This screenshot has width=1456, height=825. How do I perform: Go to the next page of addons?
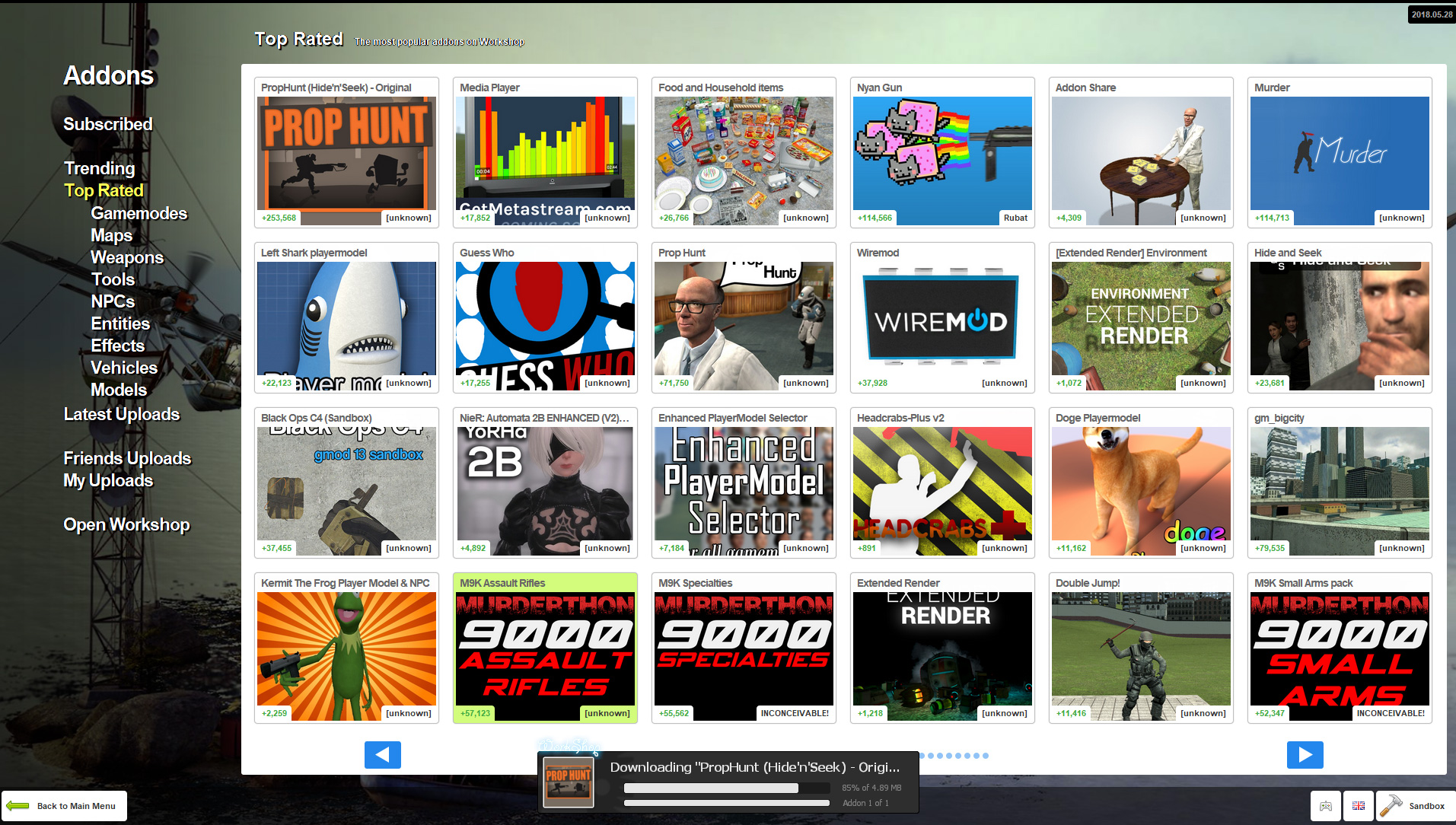(x=1305, y=754)
